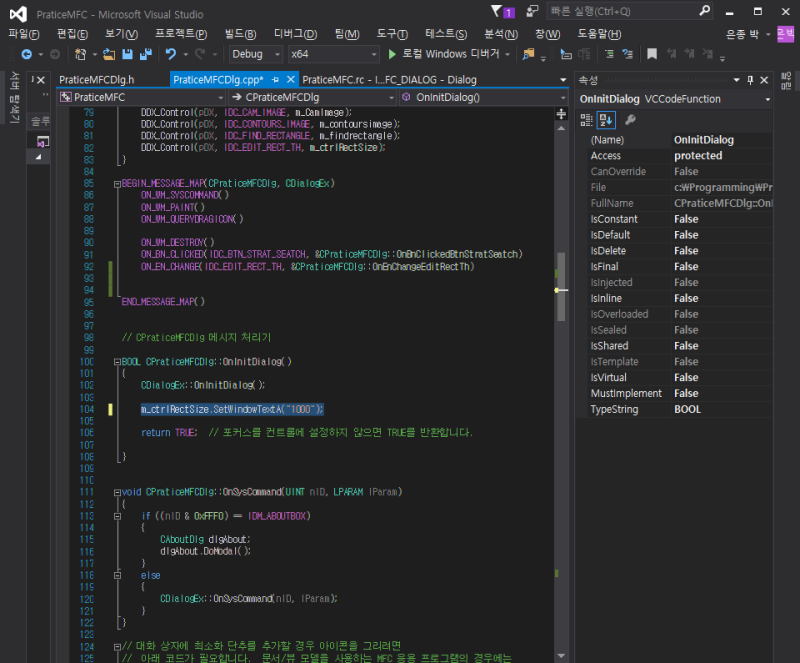Click the Save All icon

146,54
